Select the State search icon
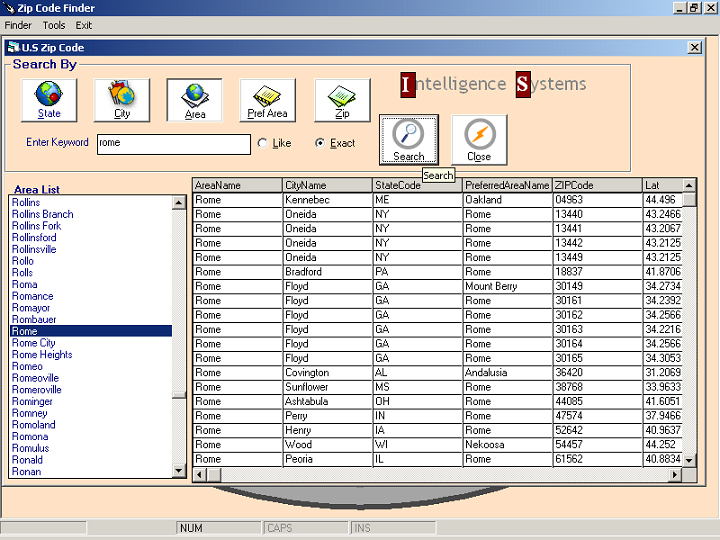This screenshot has height=540, width=720. coord(49,99)
